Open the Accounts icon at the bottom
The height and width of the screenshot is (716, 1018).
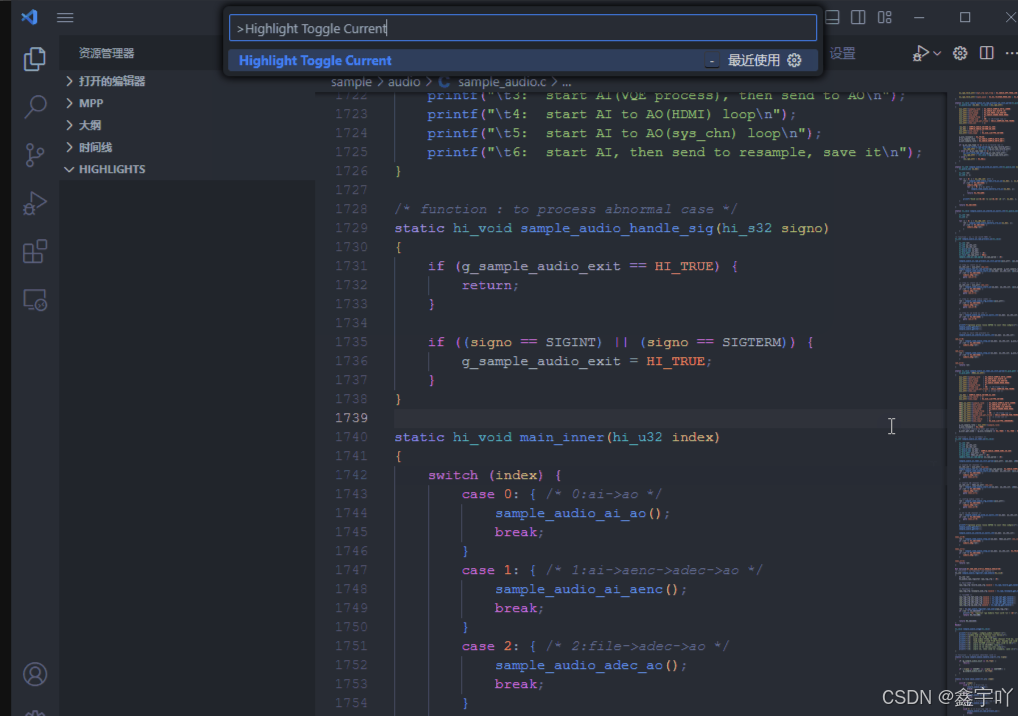click(35, 674)
